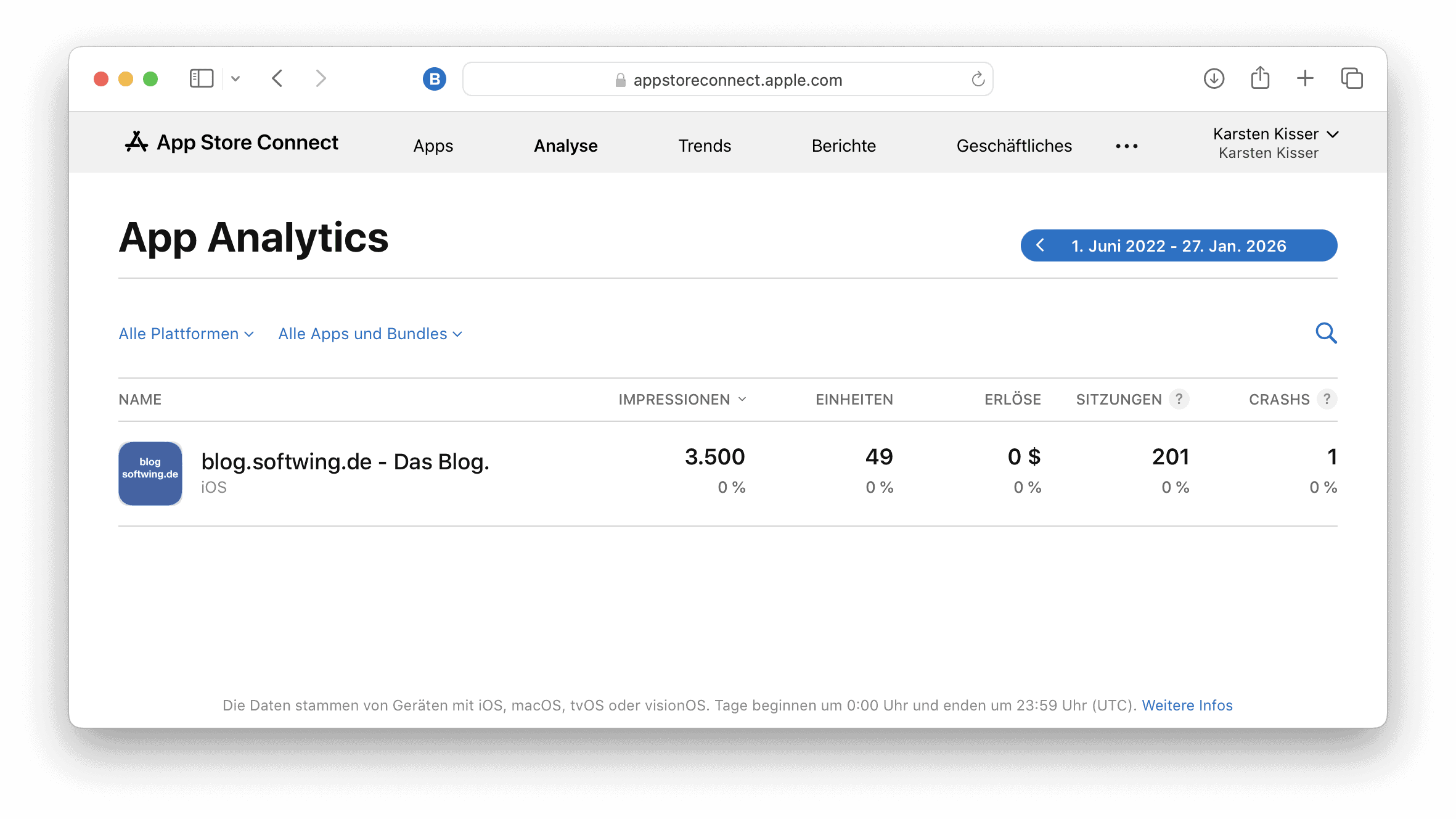This screenshot has width=1456, height=819.
Task: Open the App Store Connect home via logo
Action: (231, 142)
